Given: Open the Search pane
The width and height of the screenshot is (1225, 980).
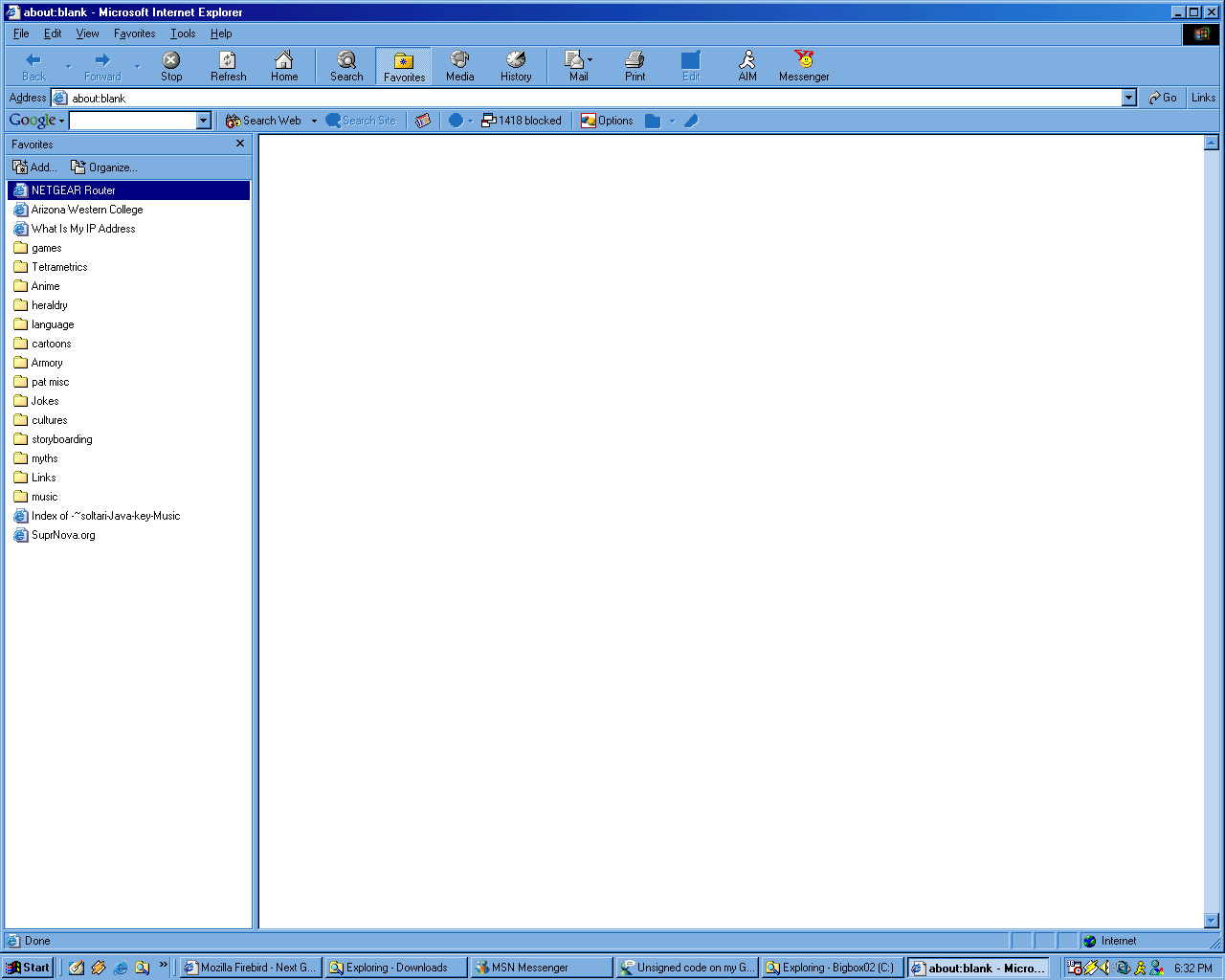Looking at the screenshot, I should coord(346,66).
